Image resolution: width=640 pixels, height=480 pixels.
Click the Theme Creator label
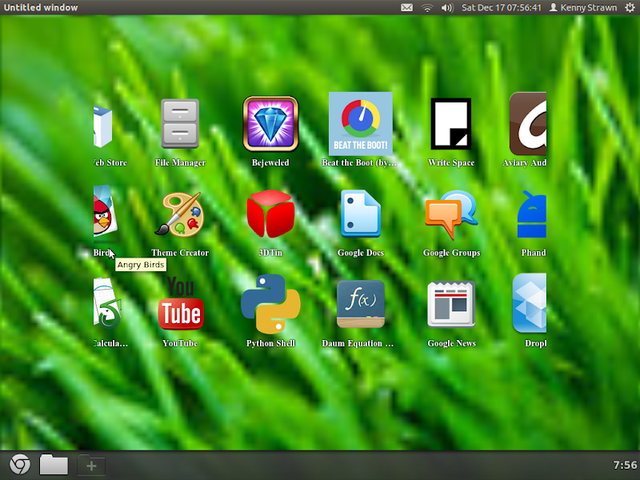click(180, 253)
